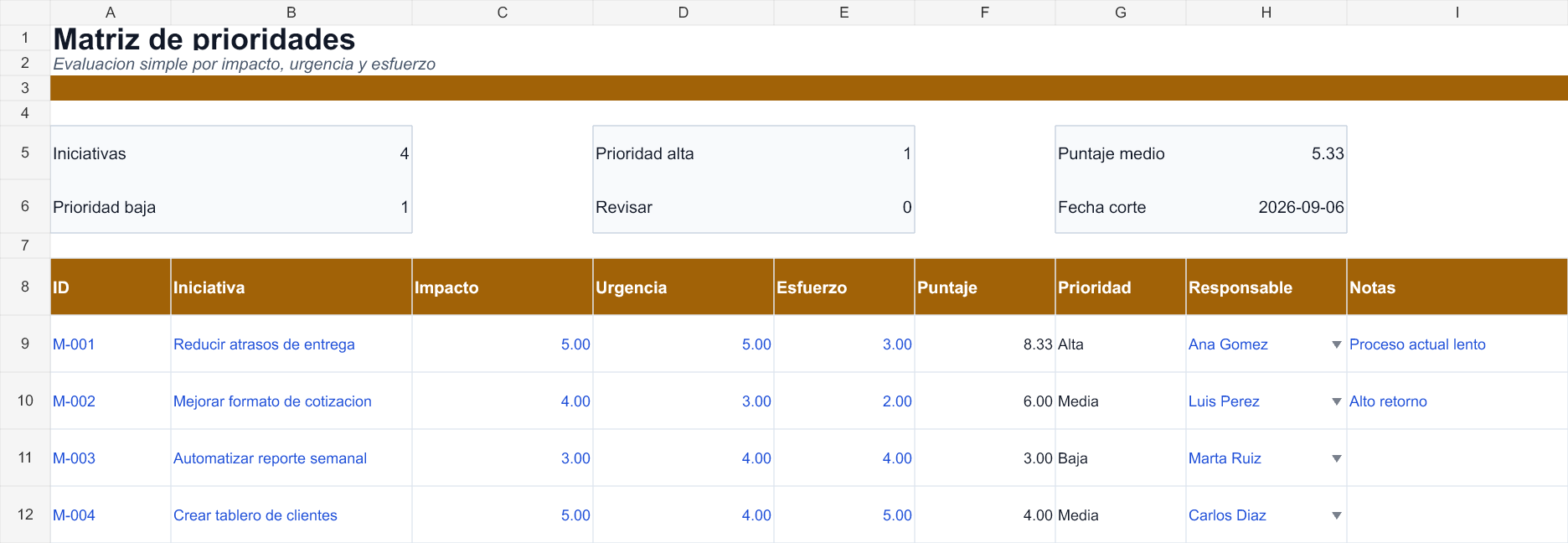Select column B header

point(291,13)
